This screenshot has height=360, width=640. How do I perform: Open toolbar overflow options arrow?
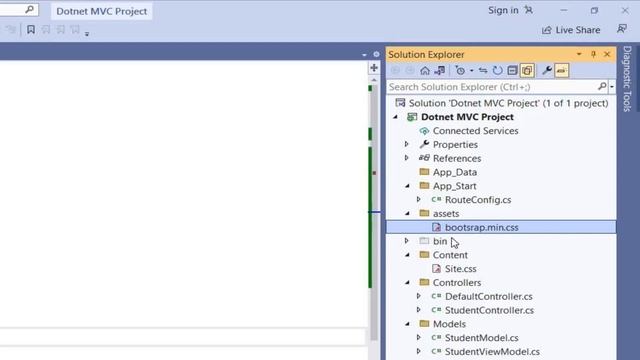click(x=87, y=34)
